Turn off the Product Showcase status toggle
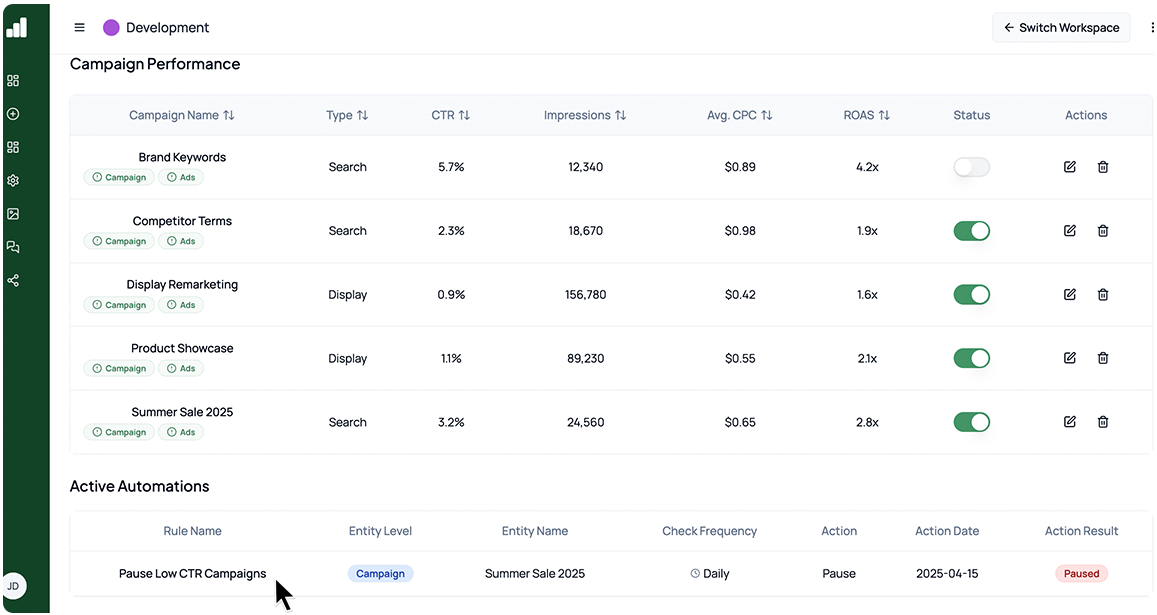Screen dimensions: 1157x615 click(971, 358)
